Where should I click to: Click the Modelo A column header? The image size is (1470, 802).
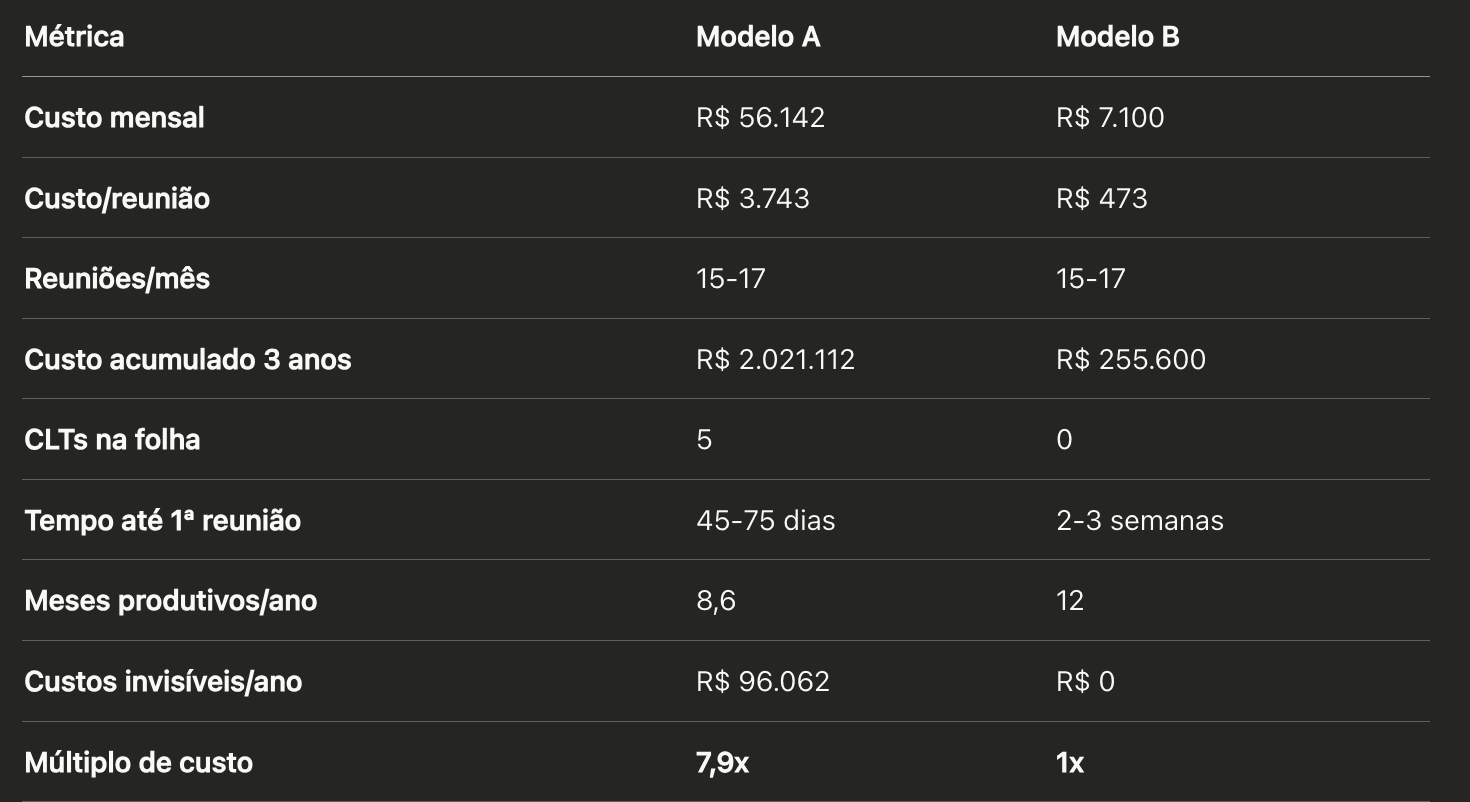pyautogui.click(x=758, y=37)
